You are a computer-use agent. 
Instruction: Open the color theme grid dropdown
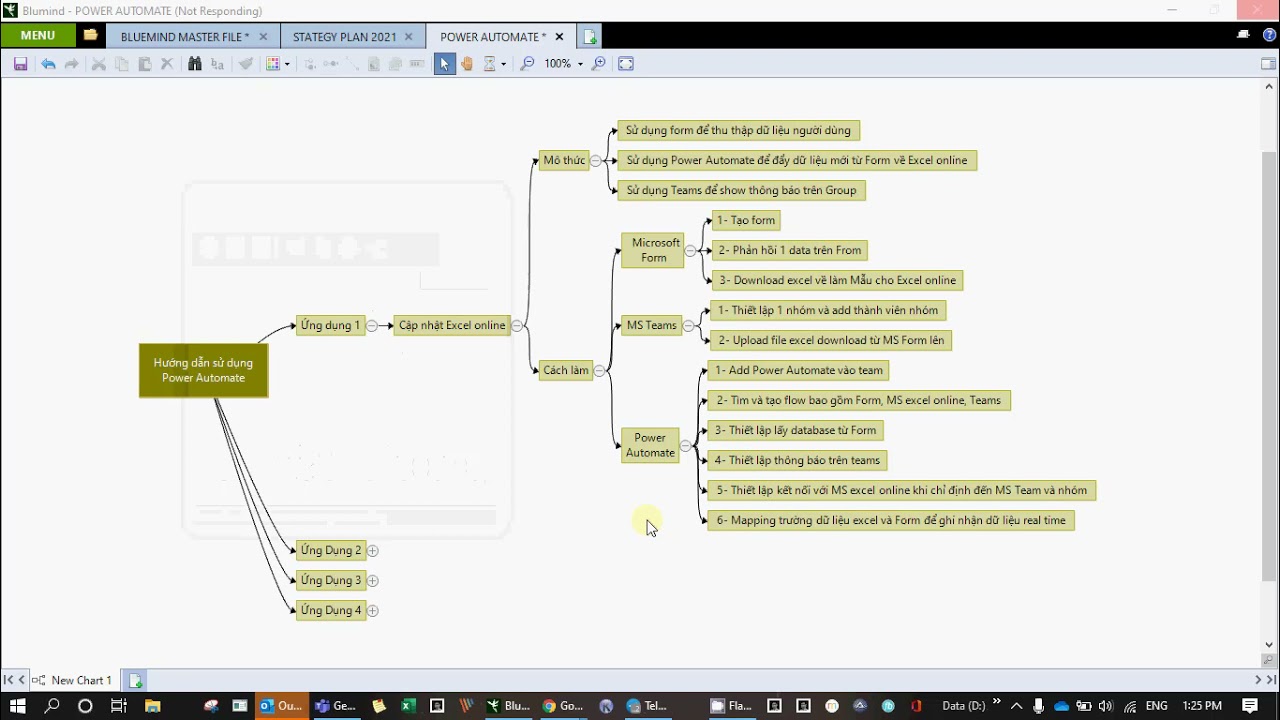click(278, 64)
